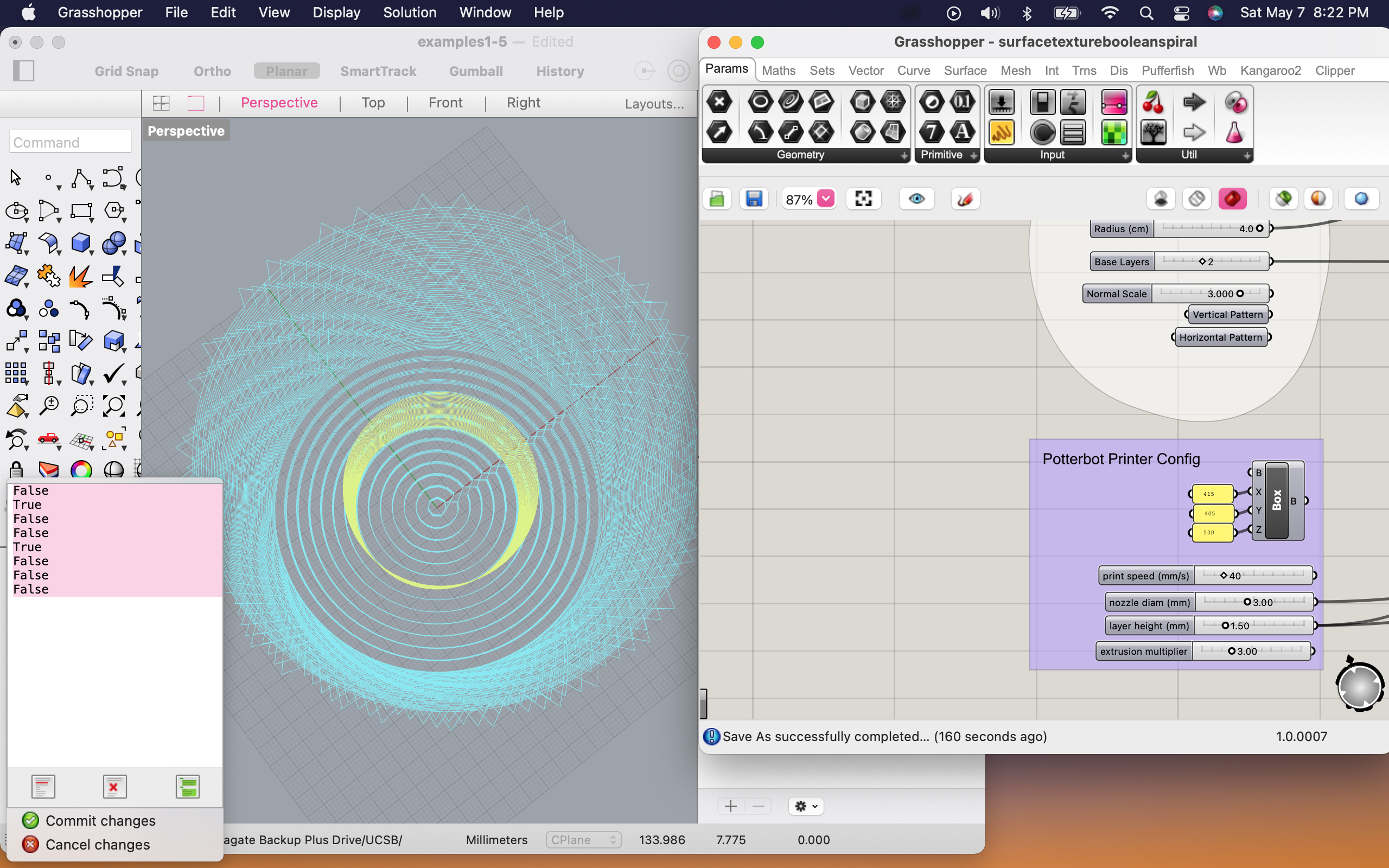Click into the Command input field
The height and width of the screenshot is (868, 1389).
coord(70,142)
